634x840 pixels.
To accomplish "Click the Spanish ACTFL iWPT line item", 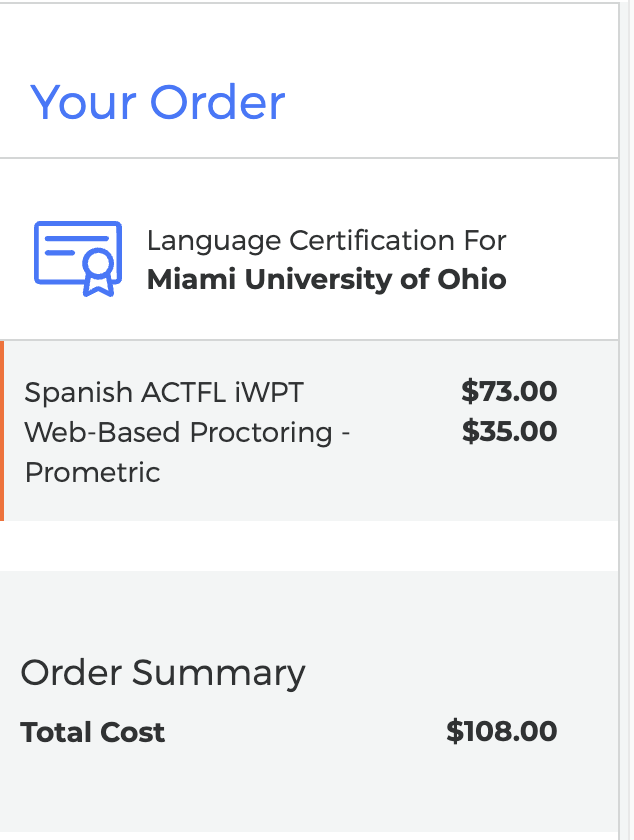I will coord(164,392).
